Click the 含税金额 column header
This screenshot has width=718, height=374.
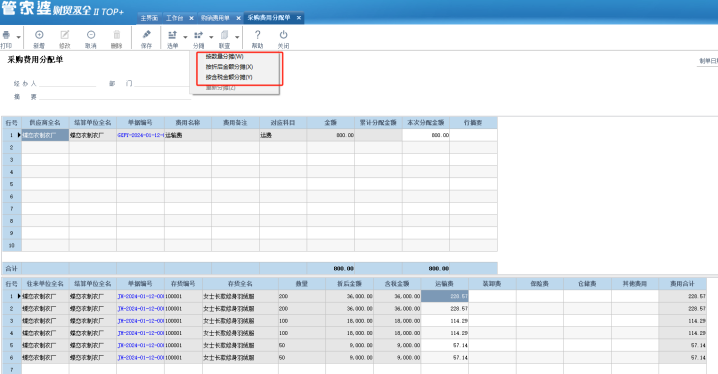tap(397, 284)
